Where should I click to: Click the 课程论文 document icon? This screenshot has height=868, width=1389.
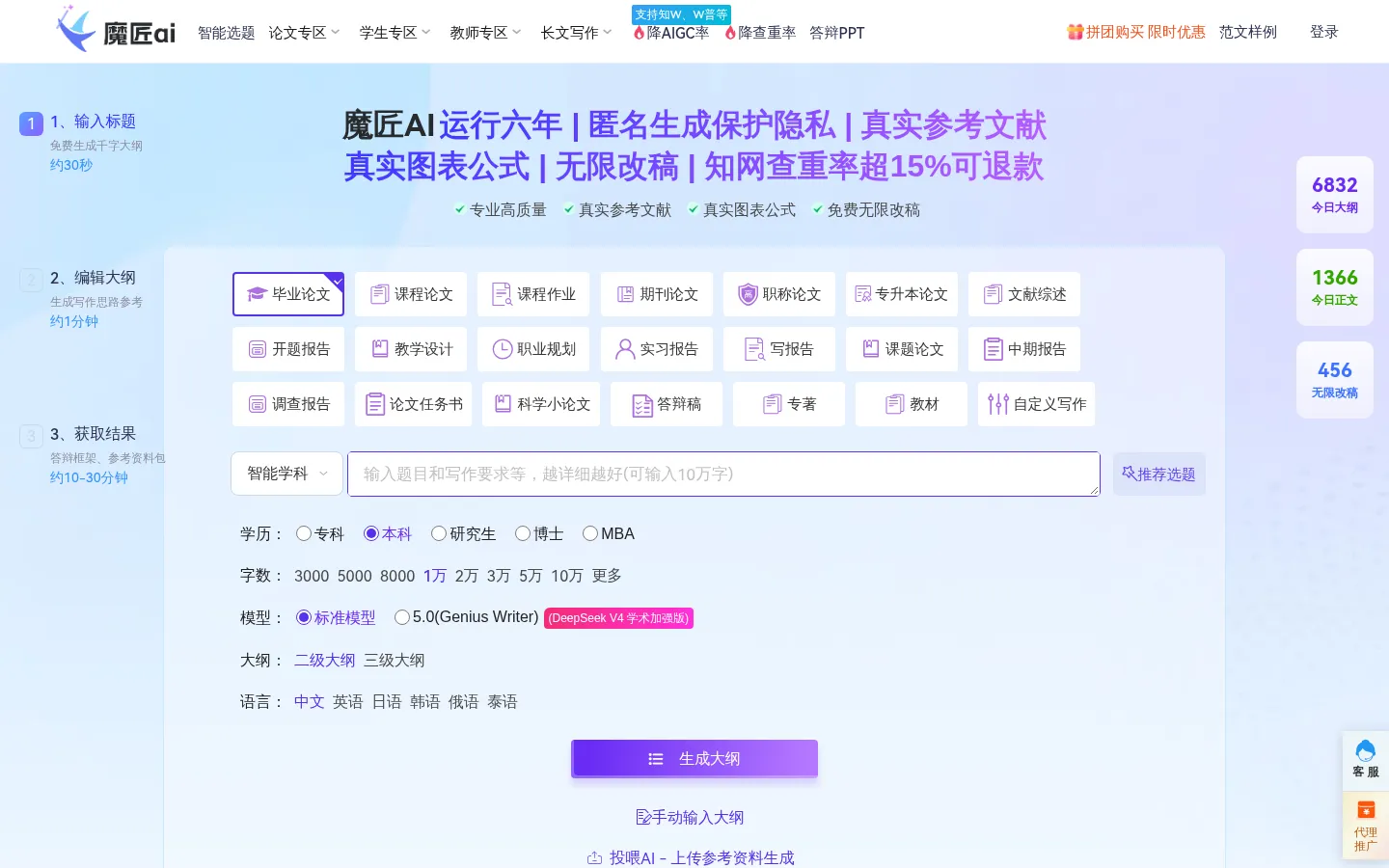[x=380, y=294]
